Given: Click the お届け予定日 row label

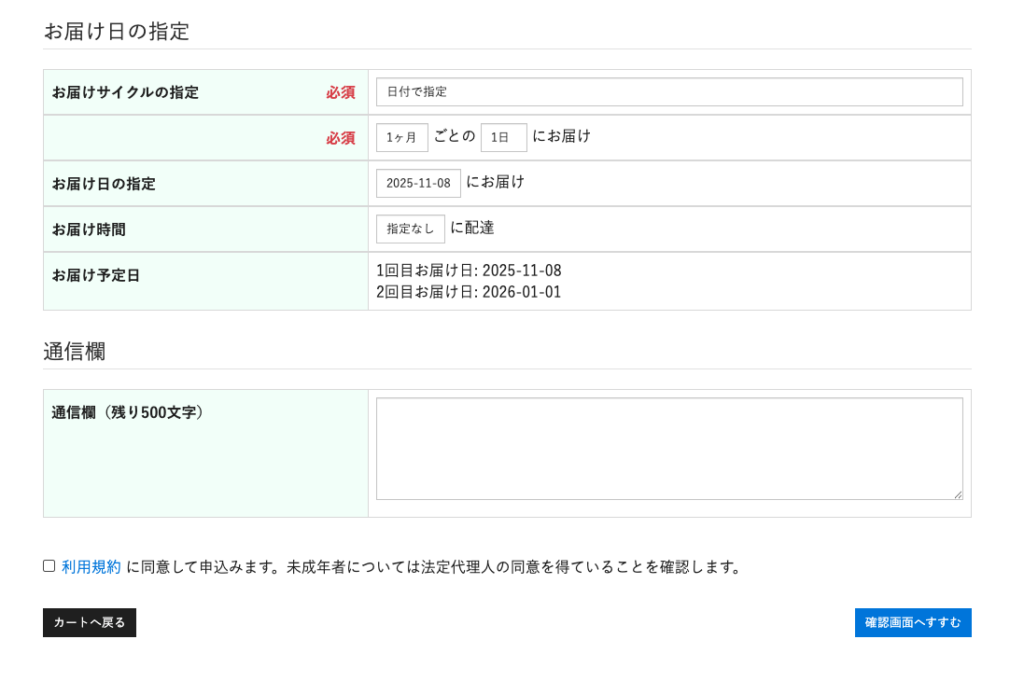Looking at the screenshot, I should click(96, 275).
